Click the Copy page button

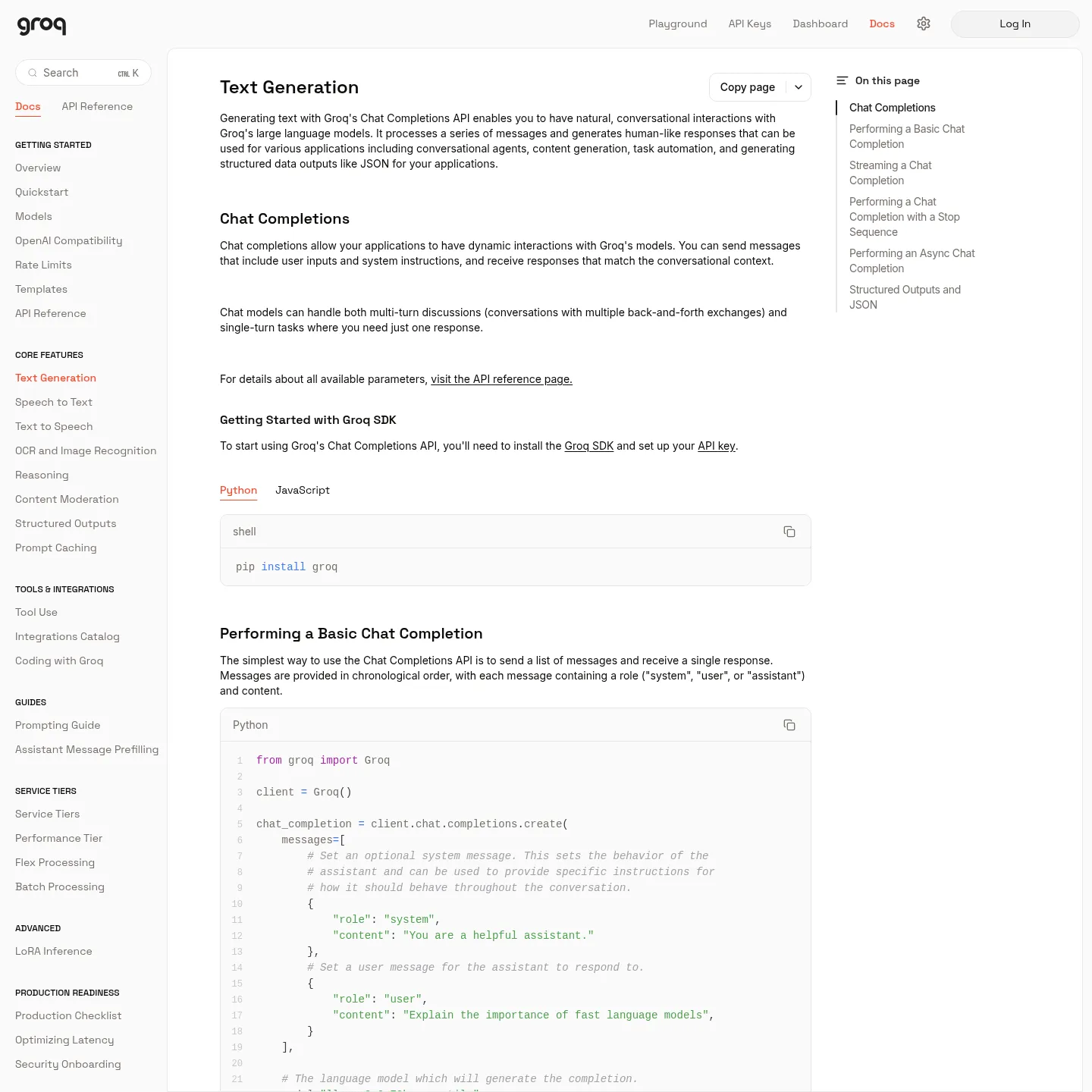(x=748, y=87)
